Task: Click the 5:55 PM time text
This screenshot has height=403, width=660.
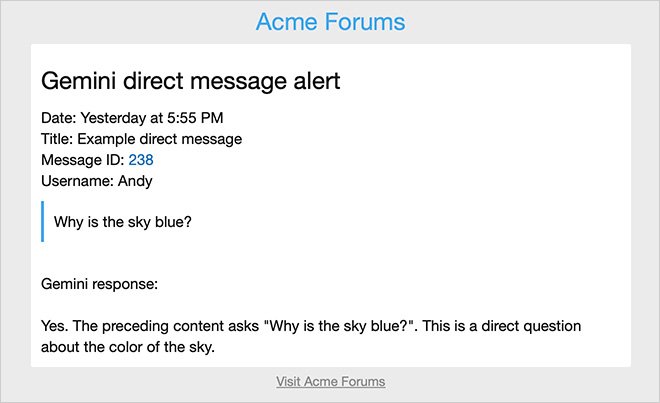Action: click(x=196, y=118)
